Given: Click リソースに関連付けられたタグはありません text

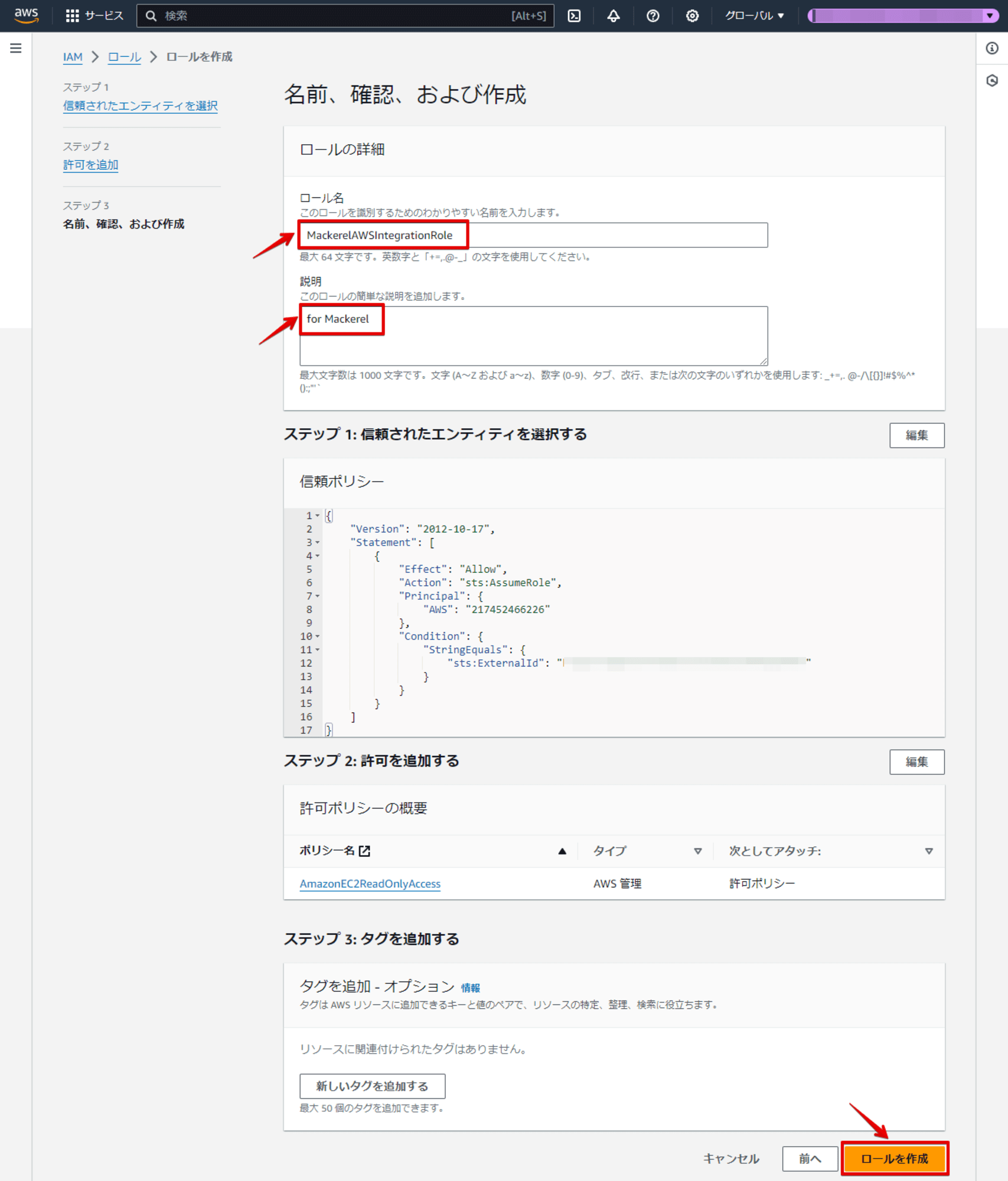Looking at the screenshot, I should coord(413,1049).
